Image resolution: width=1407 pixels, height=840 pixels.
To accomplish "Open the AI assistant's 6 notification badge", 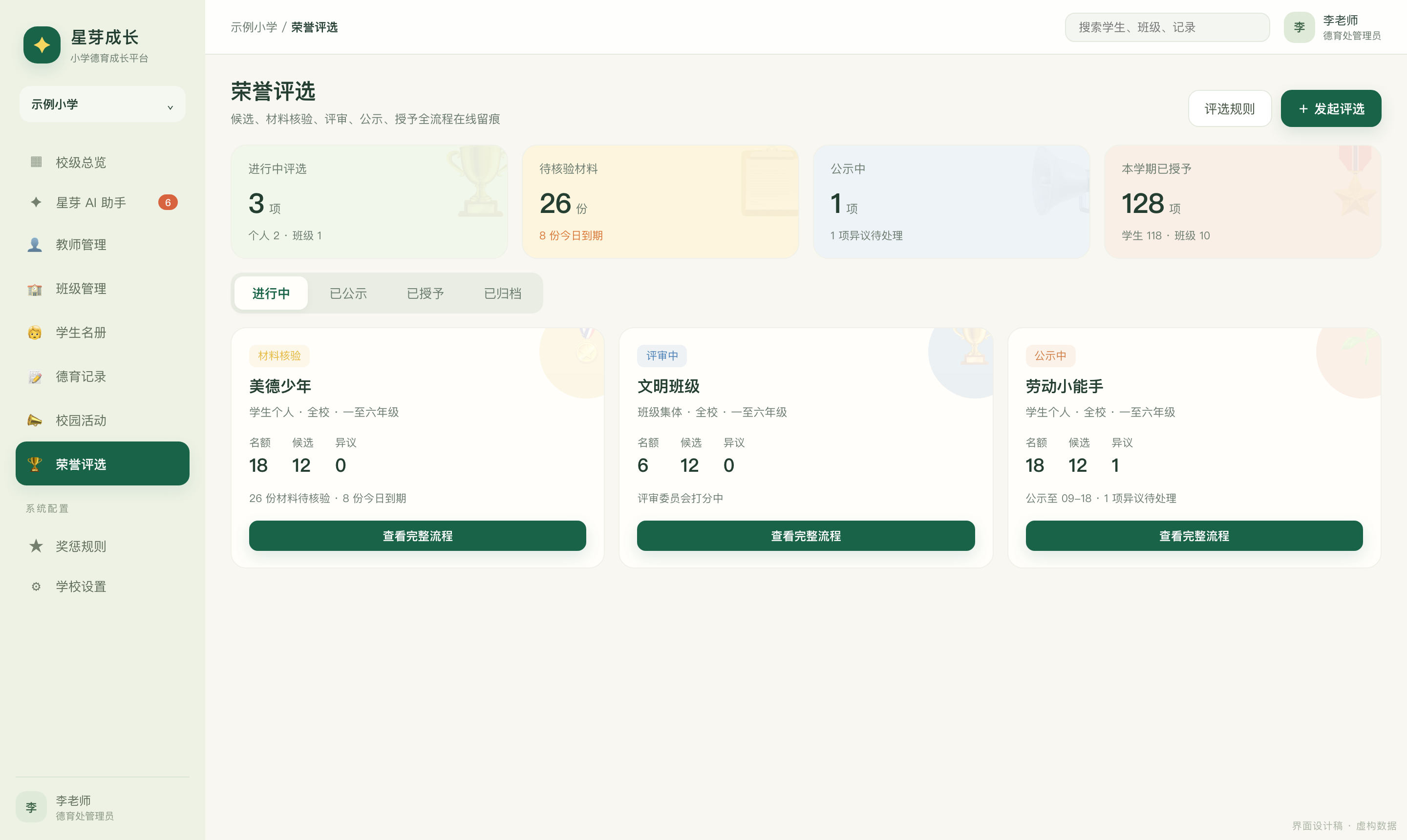I will [168, 202].
